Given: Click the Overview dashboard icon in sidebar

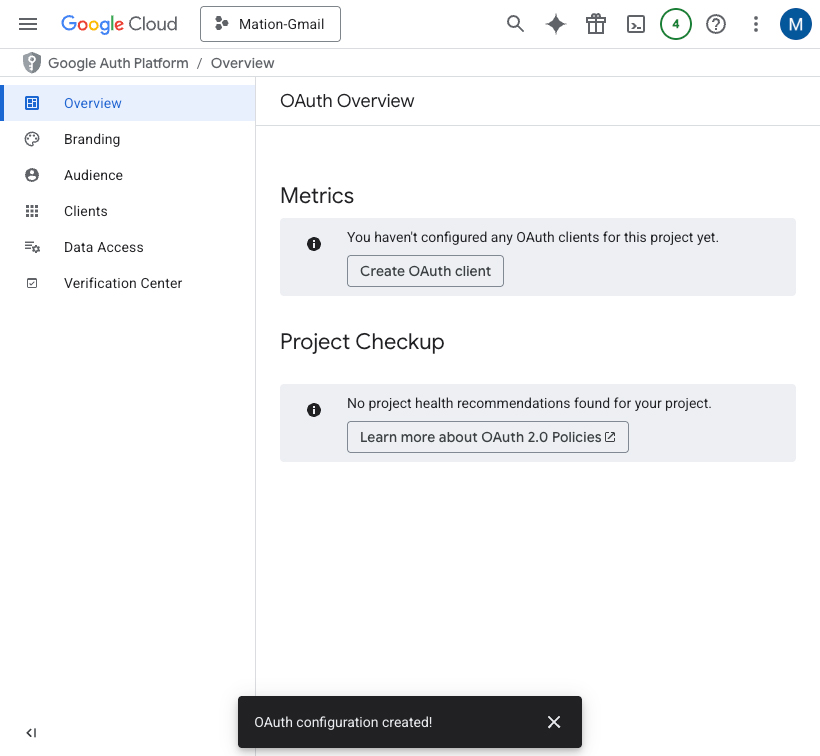Looking at the screenshot, I should [x=32, y=103].
